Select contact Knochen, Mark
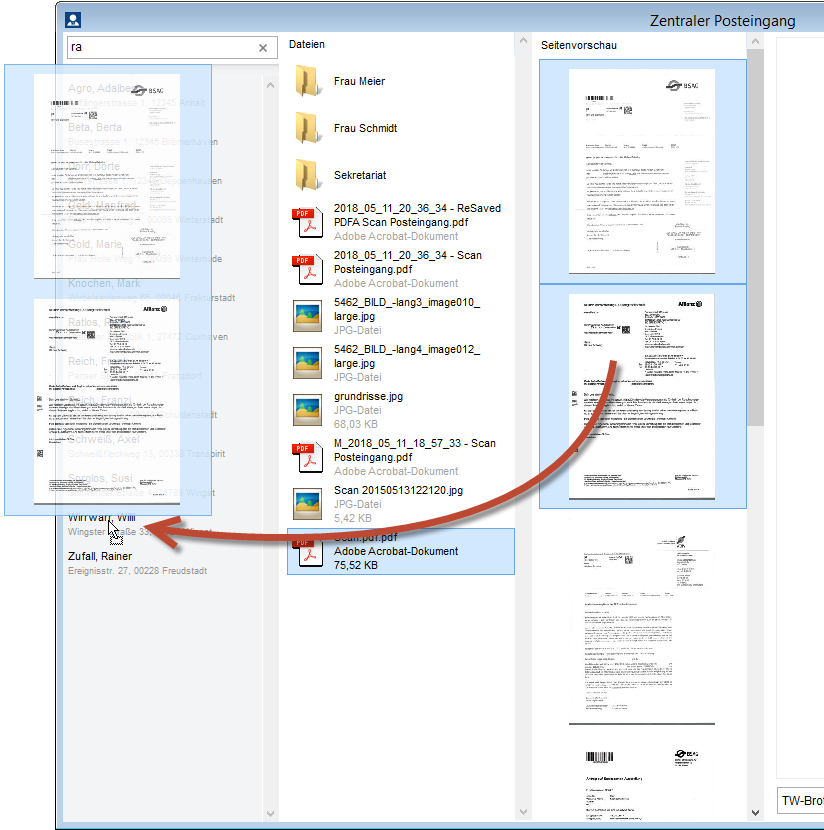 pos(151,290)
